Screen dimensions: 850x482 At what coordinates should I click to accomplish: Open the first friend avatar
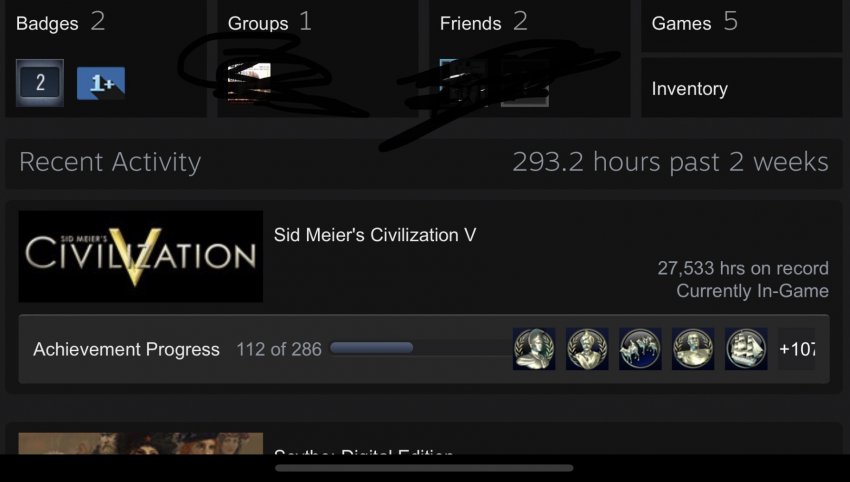[462, 82]
